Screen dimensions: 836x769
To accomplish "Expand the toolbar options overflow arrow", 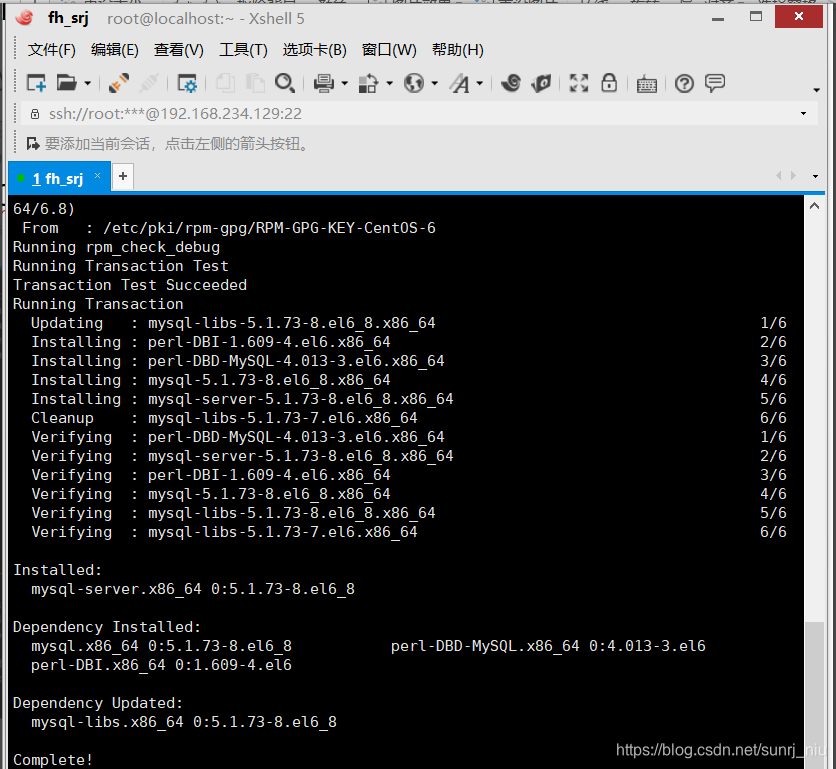I will [x=816, y=90].
